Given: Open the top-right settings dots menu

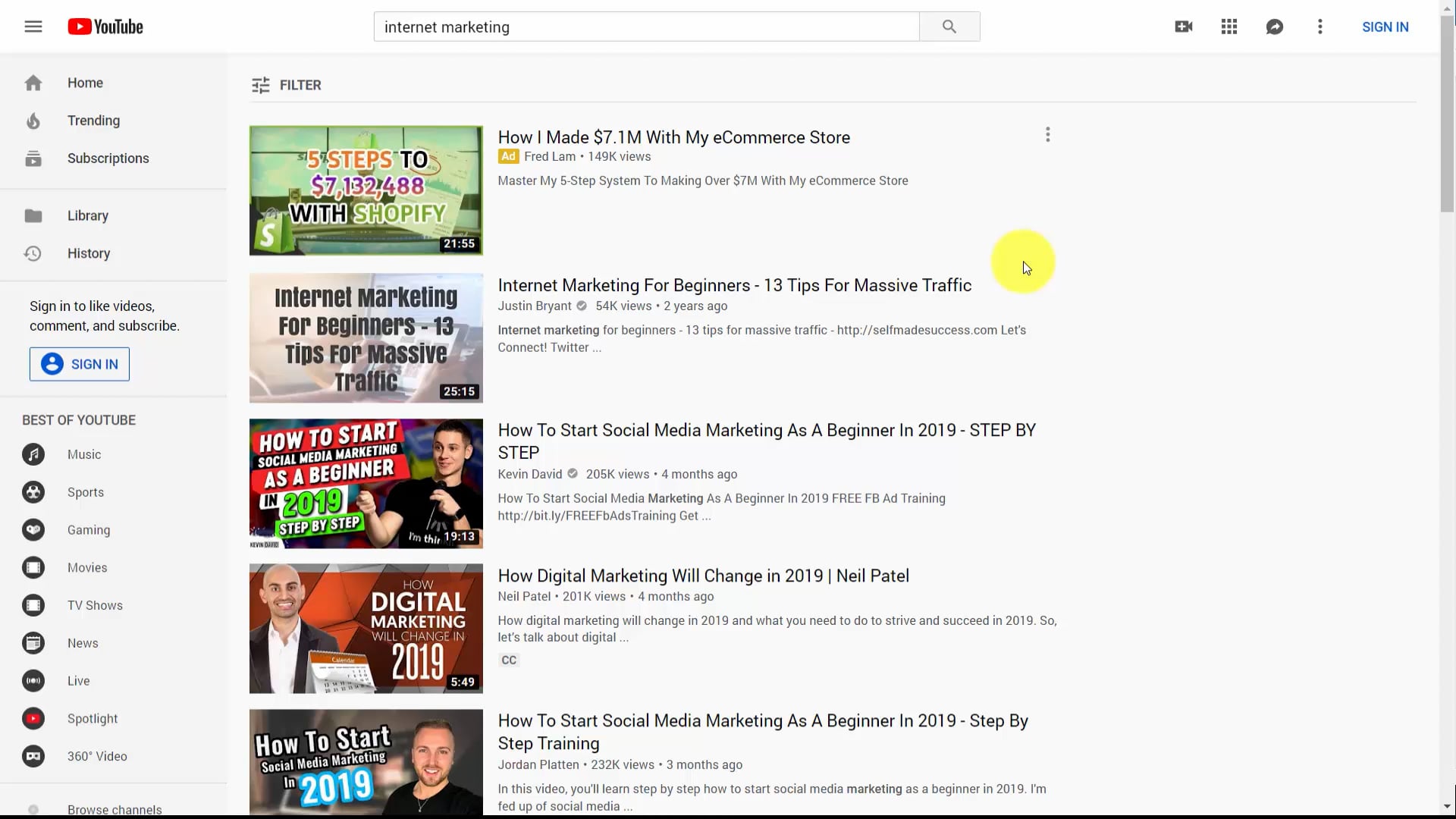Looking at the screenshot, I should tap(1319, 27).
